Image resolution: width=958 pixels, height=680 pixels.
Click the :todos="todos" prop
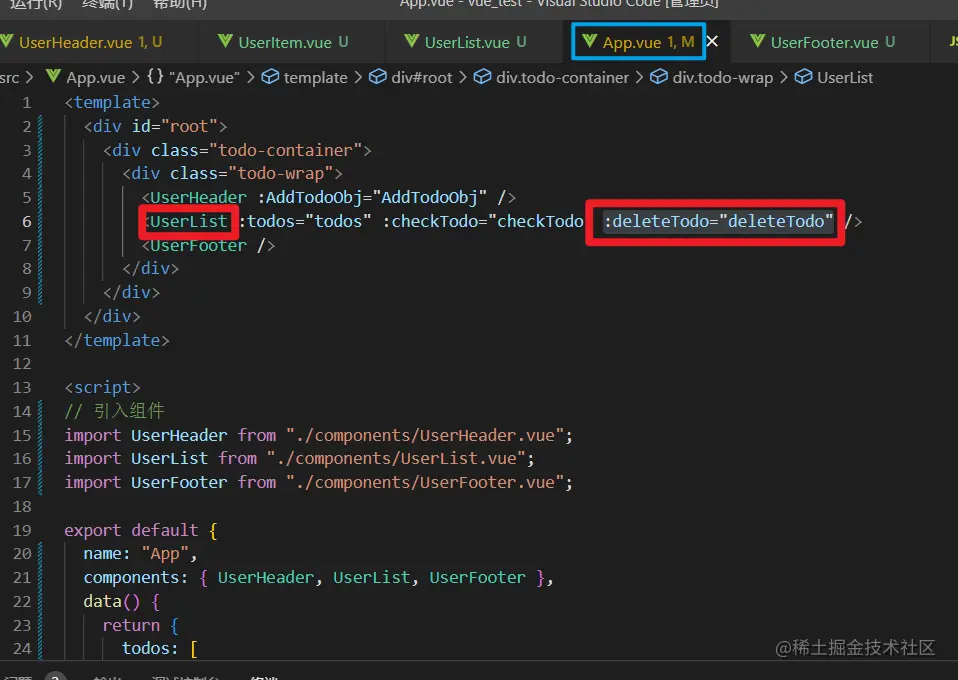[305, 221]
